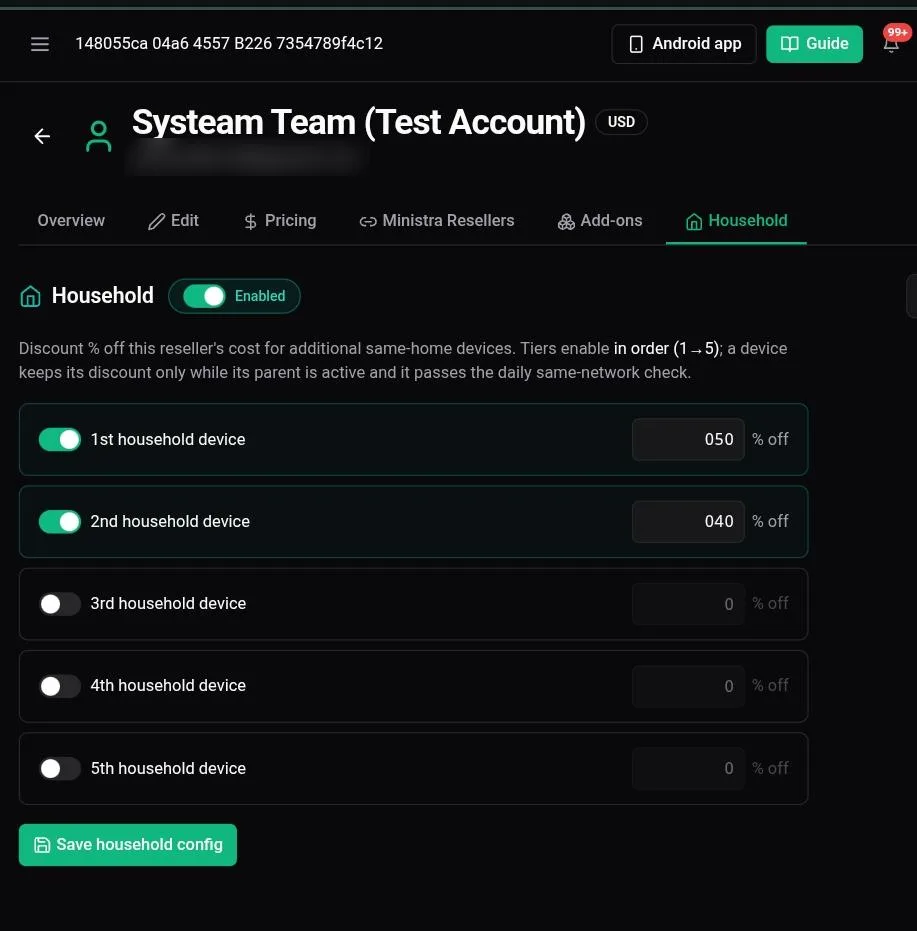917x931 pixels.
Task: Click the 2nd household device label
Action: pos(170,521)
